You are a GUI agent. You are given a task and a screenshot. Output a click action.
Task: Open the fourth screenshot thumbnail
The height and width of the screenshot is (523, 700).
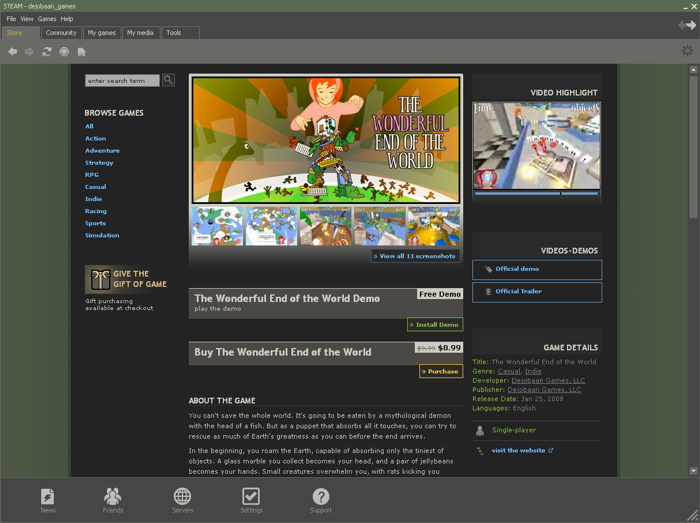(379, 226)
